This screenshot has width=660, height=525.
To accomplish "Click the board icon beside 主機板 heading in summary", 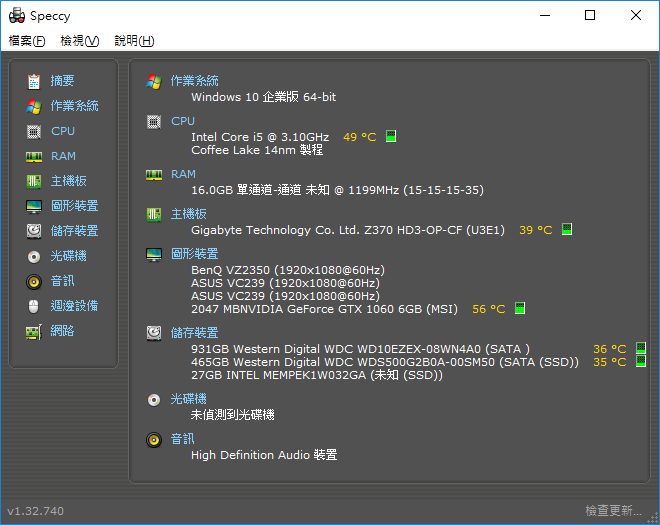I will point(154,214).
